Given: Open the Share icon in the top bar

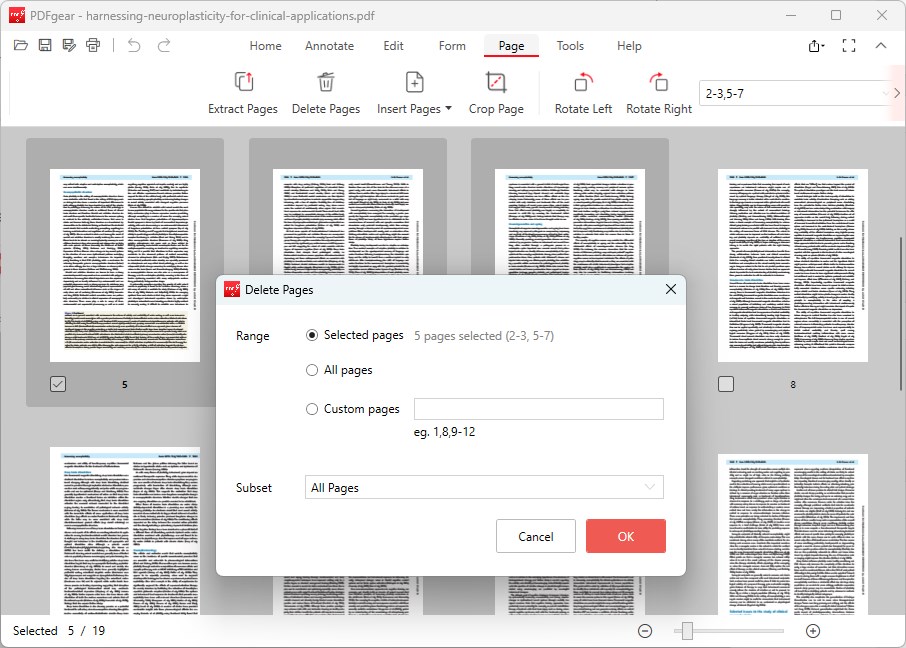Looking at the screenshot, I should [x=815, y=46].
